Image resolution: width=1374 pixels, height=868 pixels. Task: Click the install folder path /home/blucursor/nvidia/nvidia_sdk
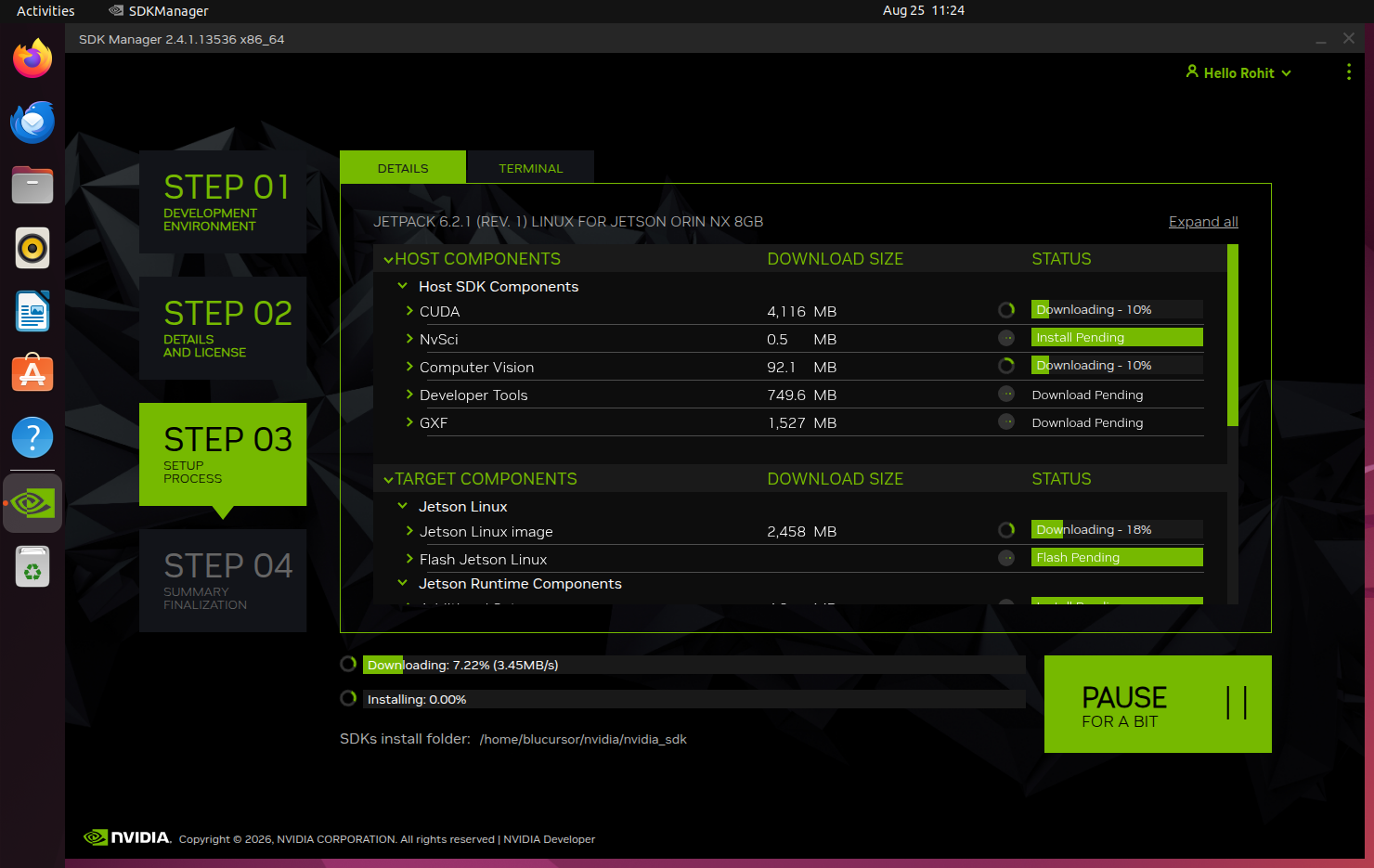pos(583,740)
